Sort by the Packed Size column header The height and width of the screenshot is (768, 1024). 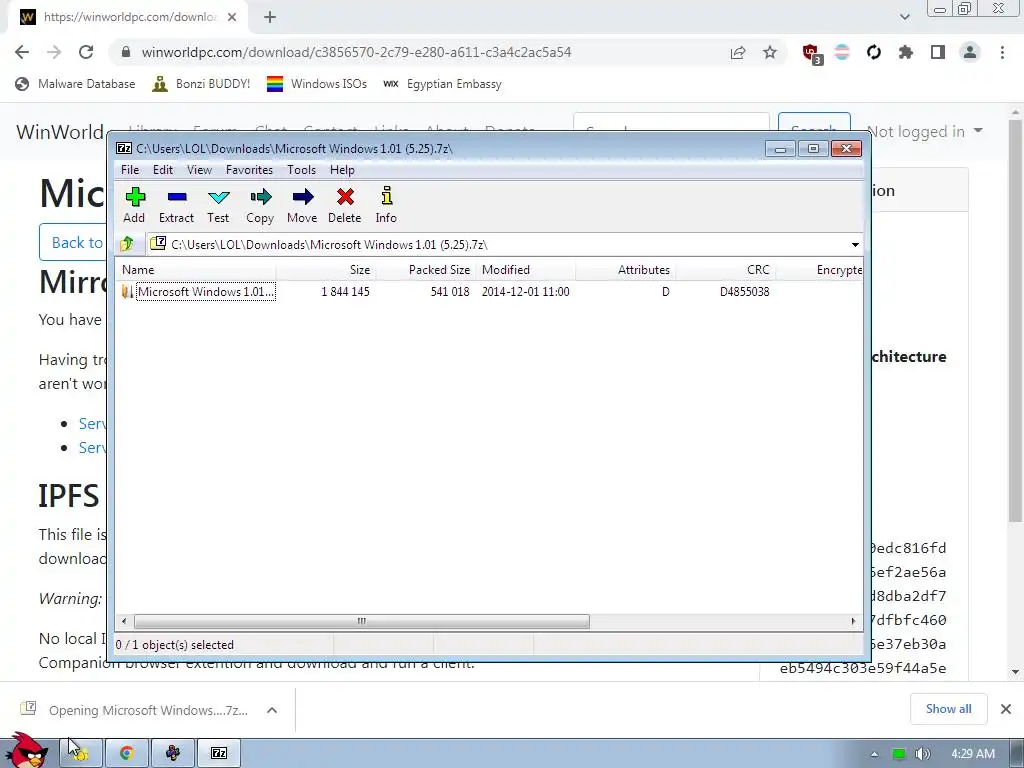tap(426, 270)
